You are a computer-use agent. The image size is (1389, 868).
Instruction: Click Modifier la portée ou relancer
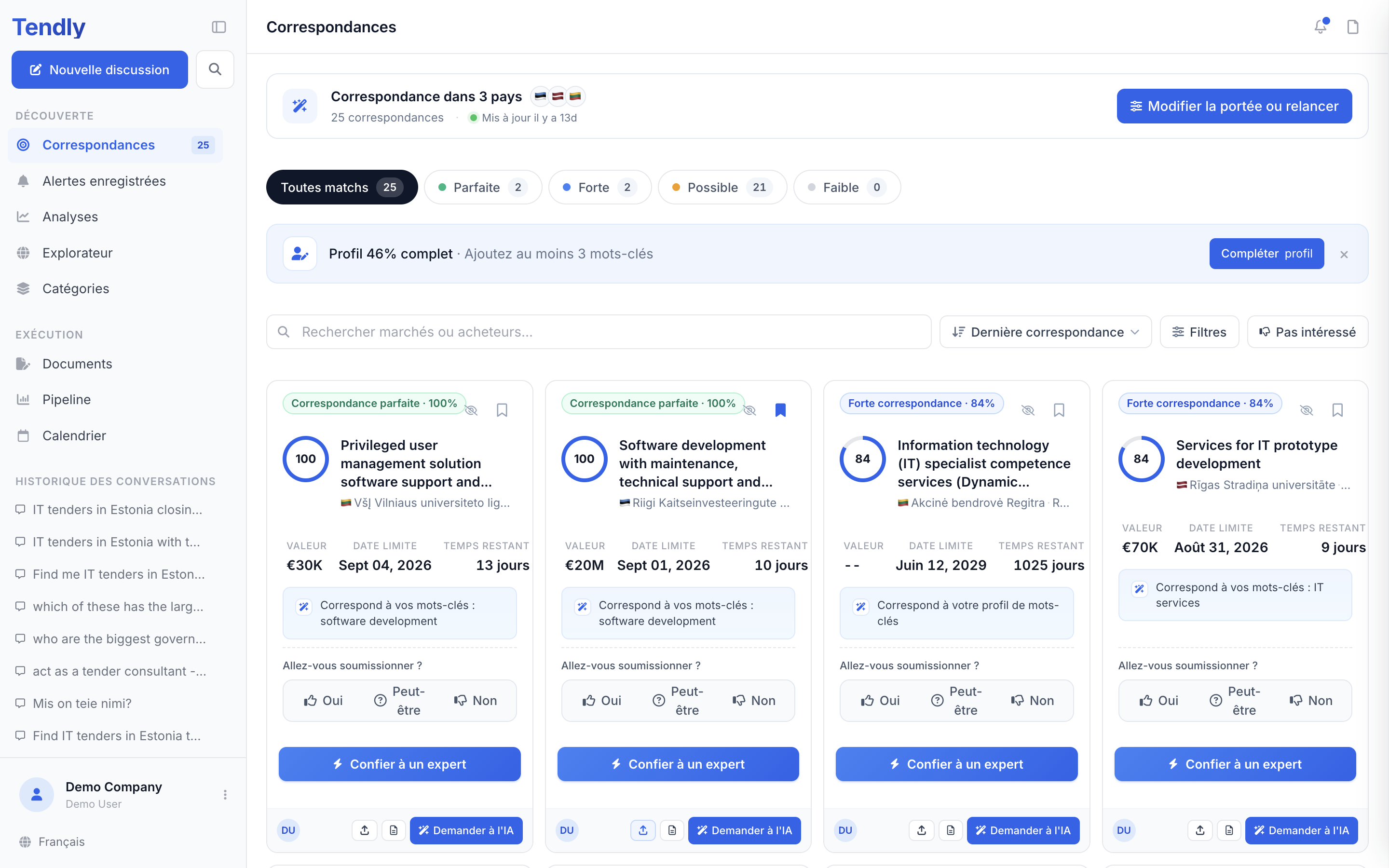1234,106
